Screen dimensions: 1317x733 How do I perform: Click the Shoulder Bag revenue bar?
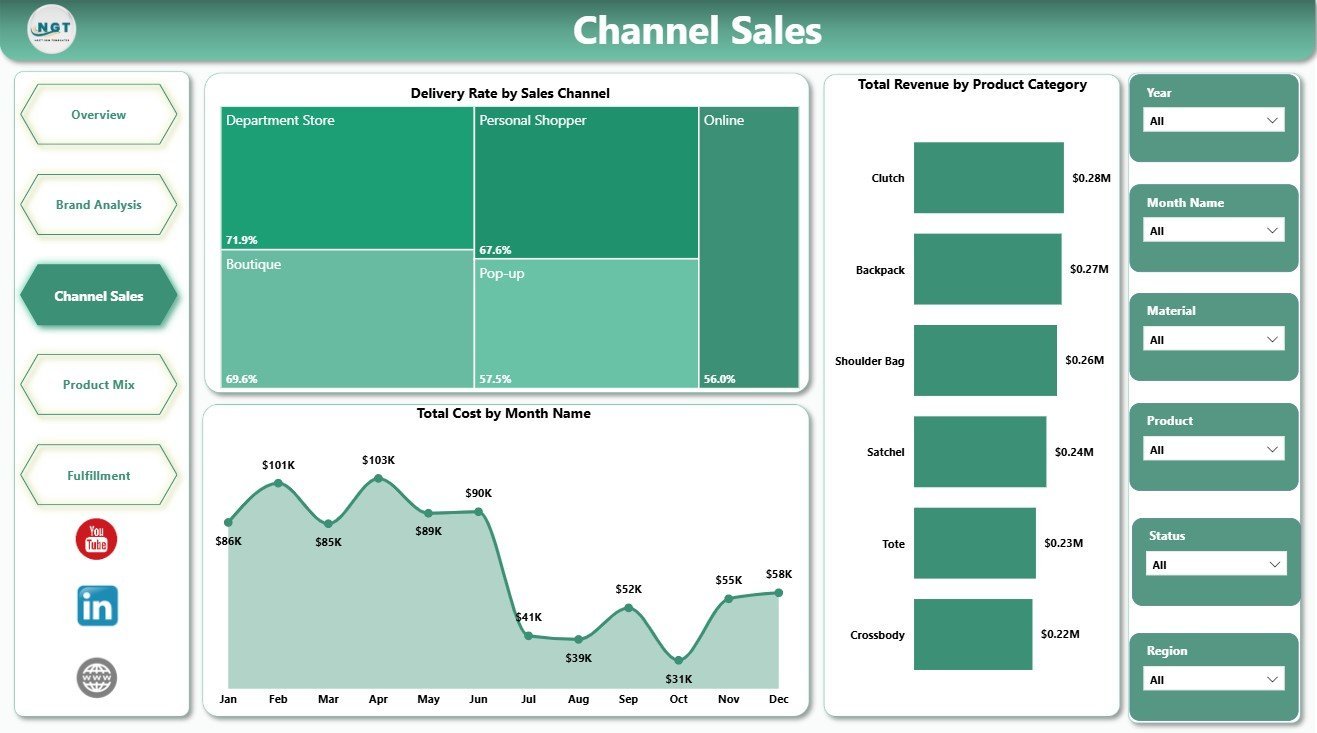[985, 360]
